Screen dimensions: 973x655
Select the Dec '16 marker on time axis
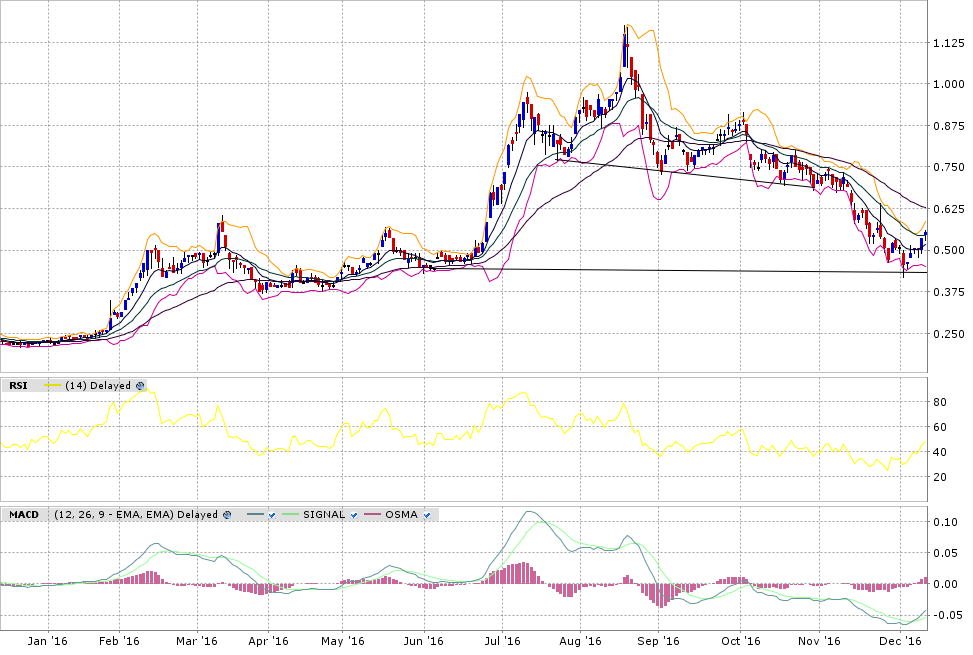tap(906, 641)
